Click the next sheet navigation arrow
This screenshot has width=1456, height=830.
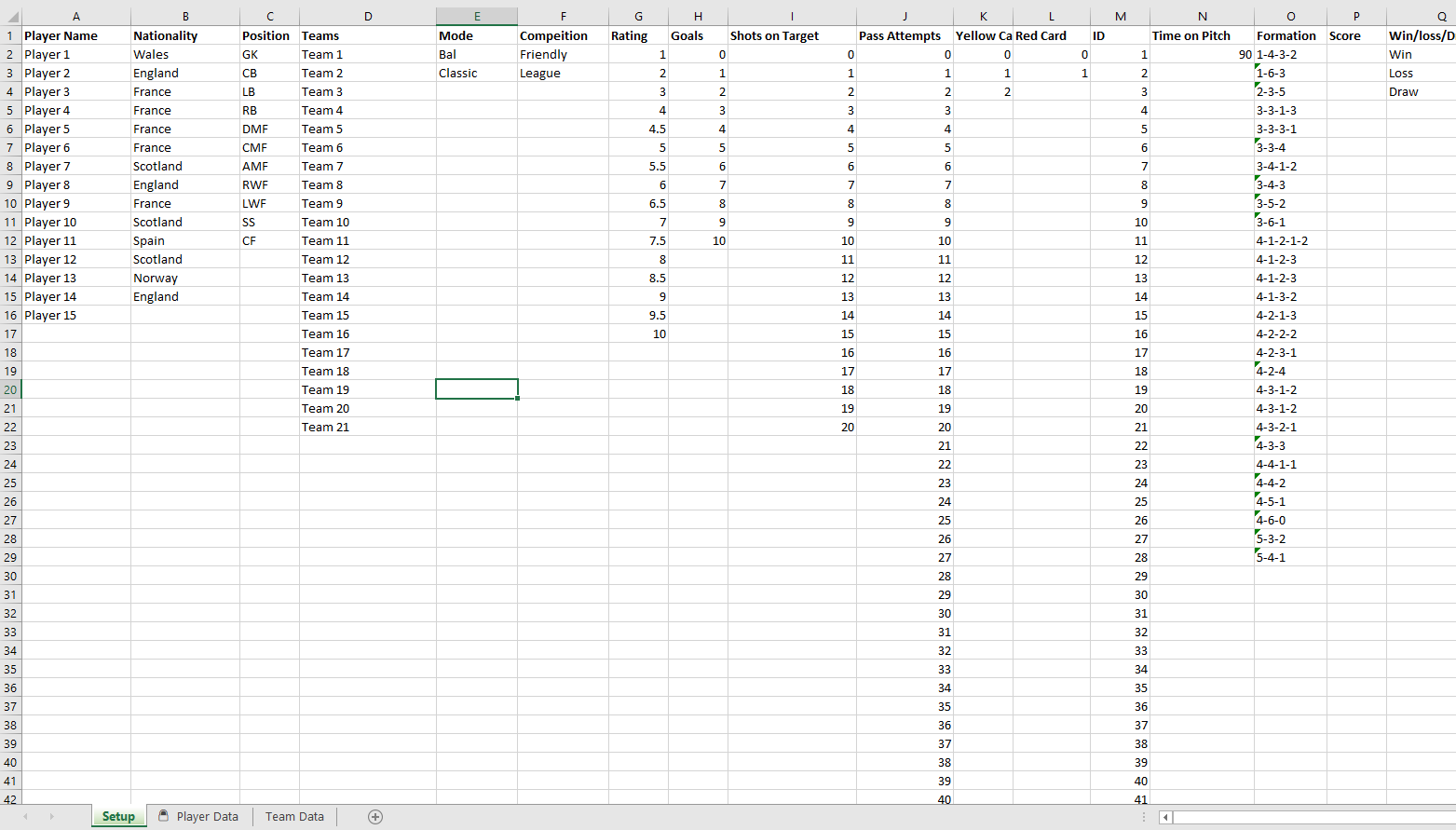coord(51,817)
